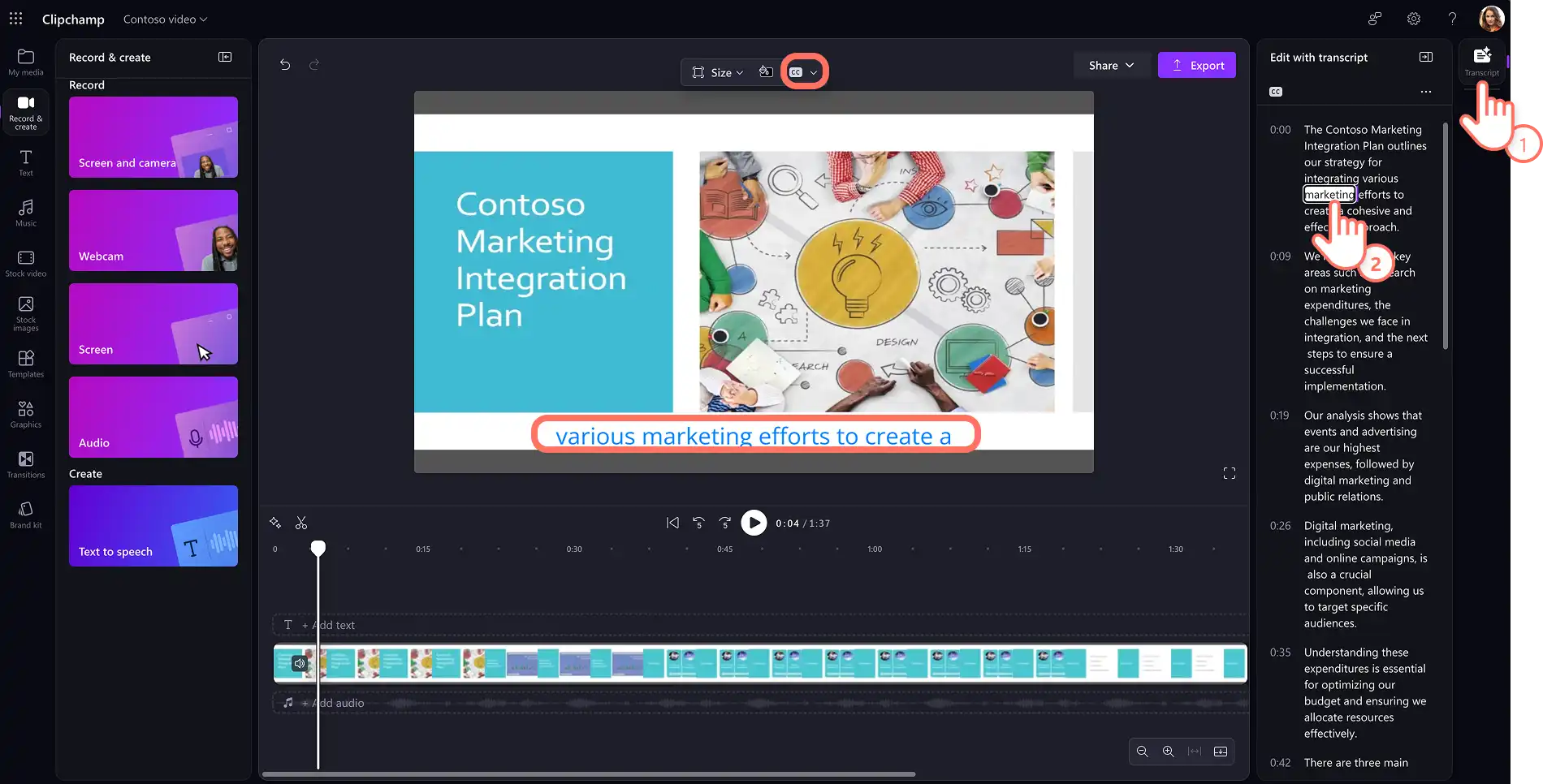This screenshot has height=784, width=1543.
Task: Jump to transcript timestamp 0:19
Action: (1279, 416)
